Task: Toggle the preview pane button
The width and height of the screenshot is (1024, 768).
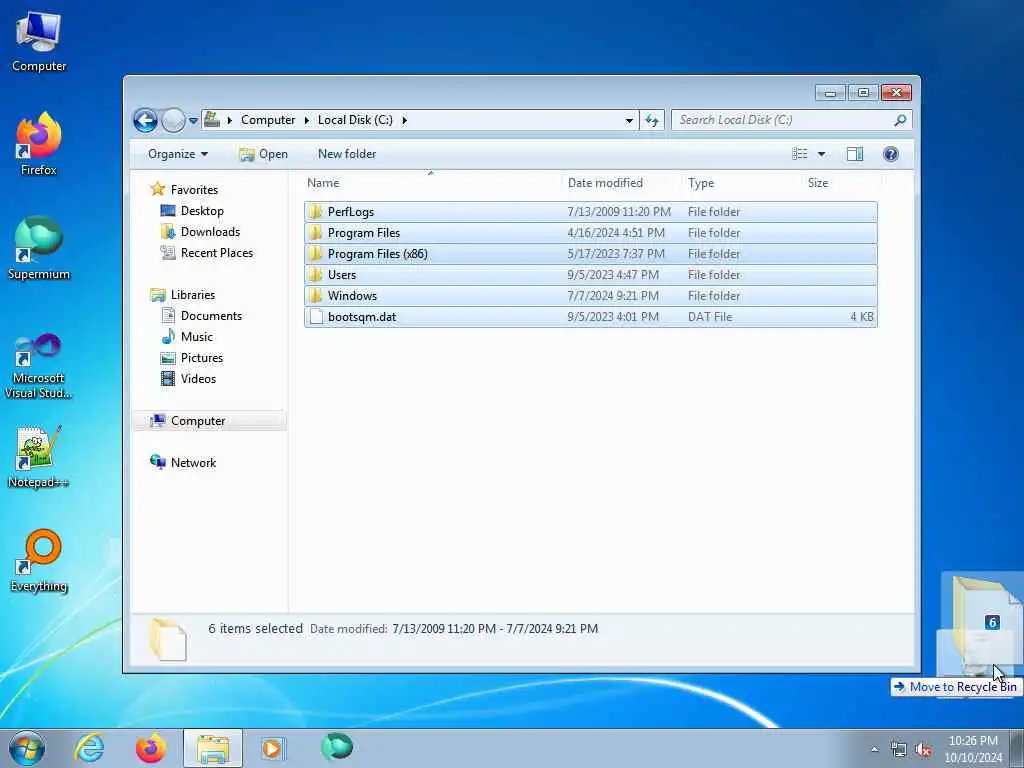Action: coord(855,154)
